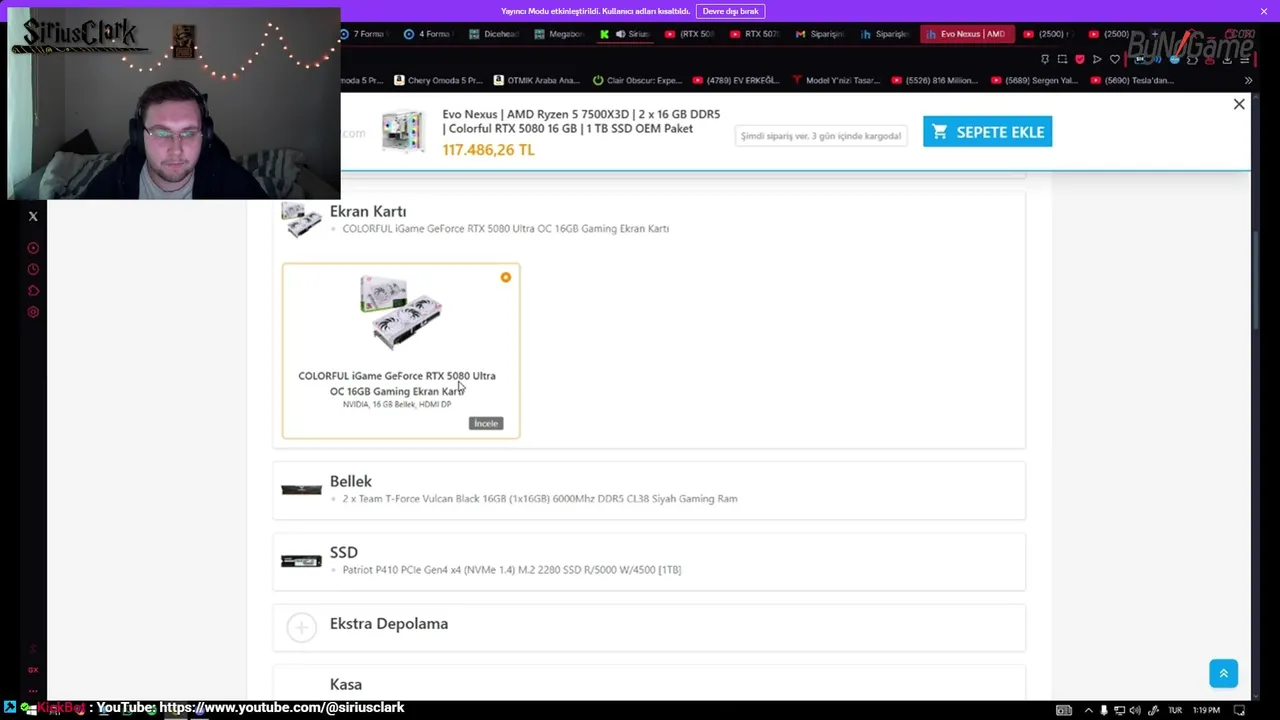Viewport: 1280px width, 720px height.
Task: Open History clock icon in sidebar
Action: 33,269
